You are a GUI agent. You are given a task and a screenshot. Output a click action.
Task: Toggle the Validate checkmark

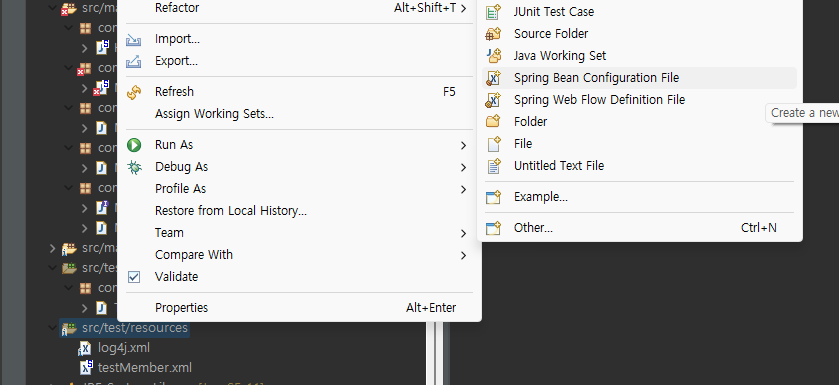pos(134,277)
